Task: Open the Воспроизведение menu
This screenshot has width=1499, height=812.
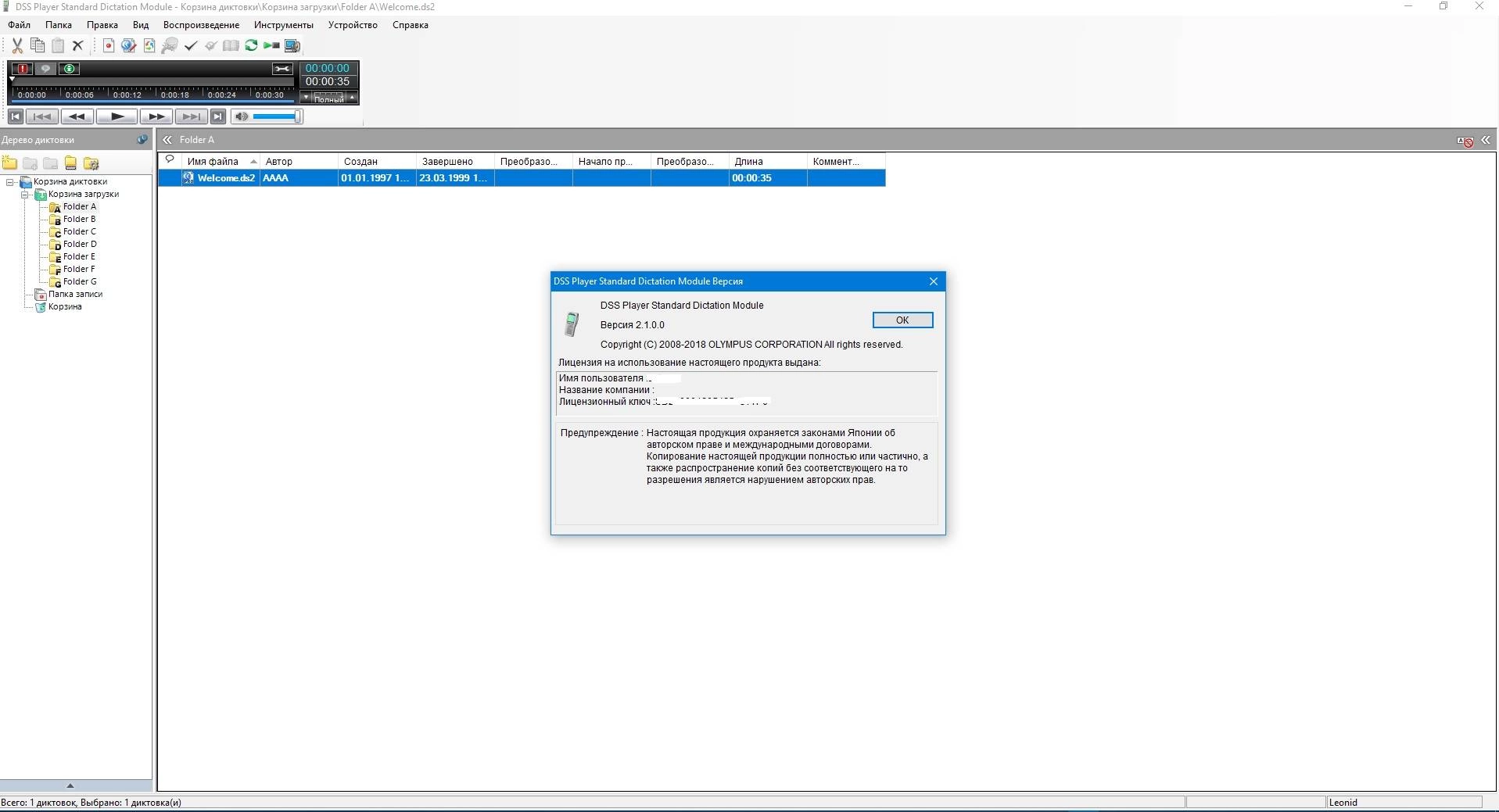Action: tap(201, 25)
